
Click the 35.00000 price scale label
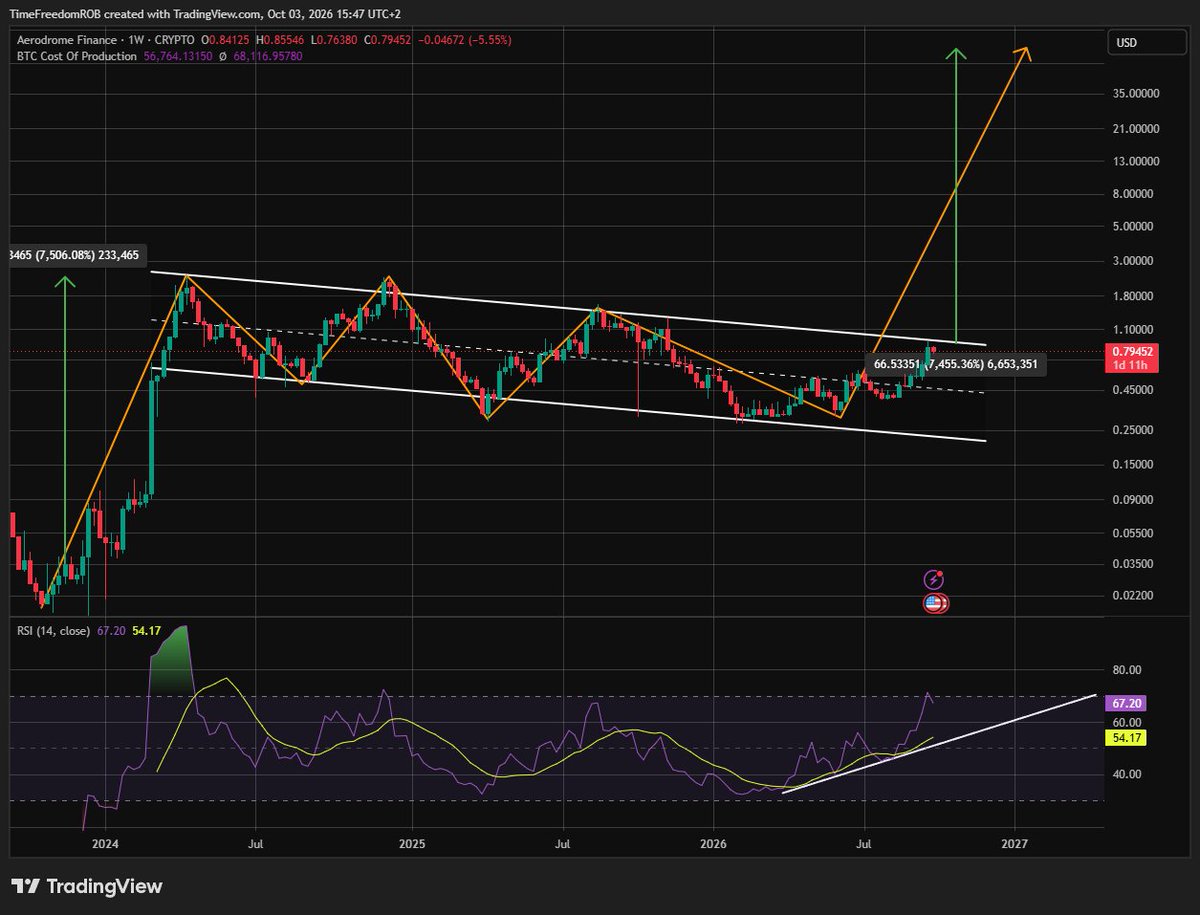point(1137,94)
